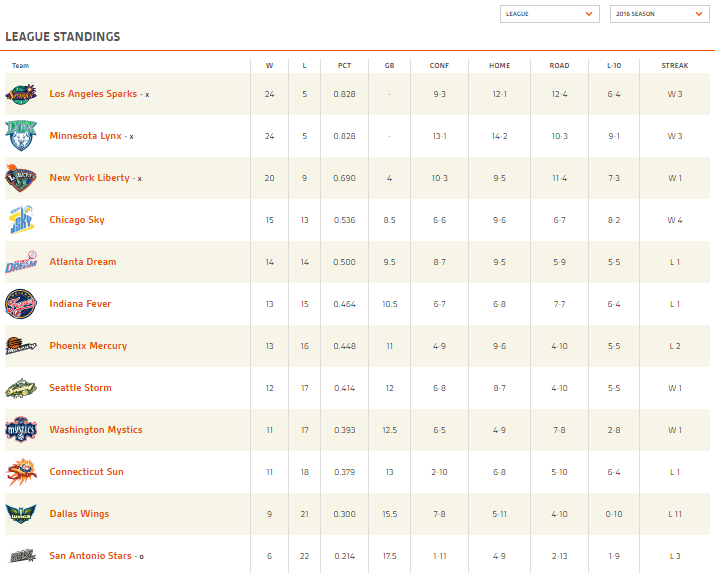Click the L column header

coord(305,66)
